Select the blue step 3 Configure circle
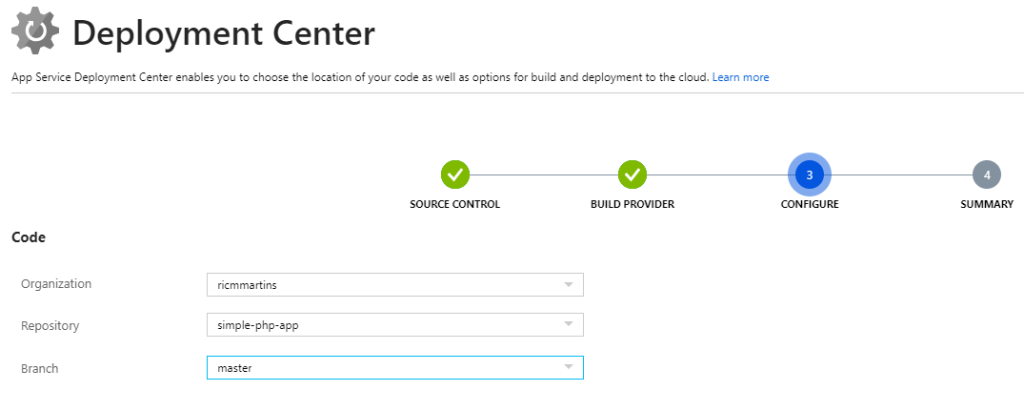The image size is (1024, 411). [x=809, y=174]
